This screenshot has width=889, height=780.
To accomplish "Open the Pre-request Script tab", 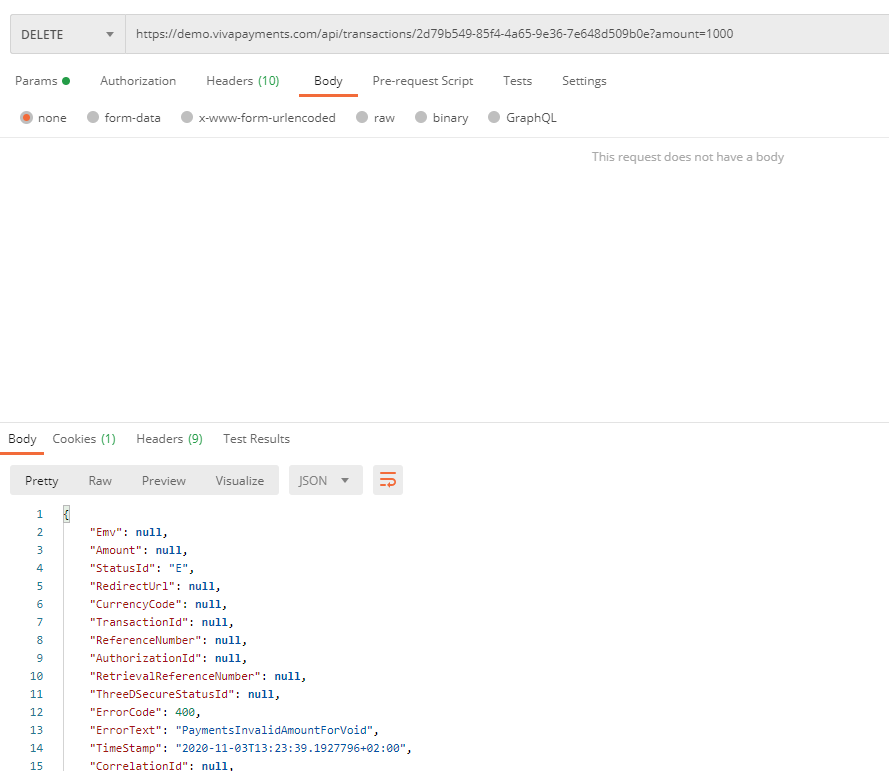I will [422, 81].
